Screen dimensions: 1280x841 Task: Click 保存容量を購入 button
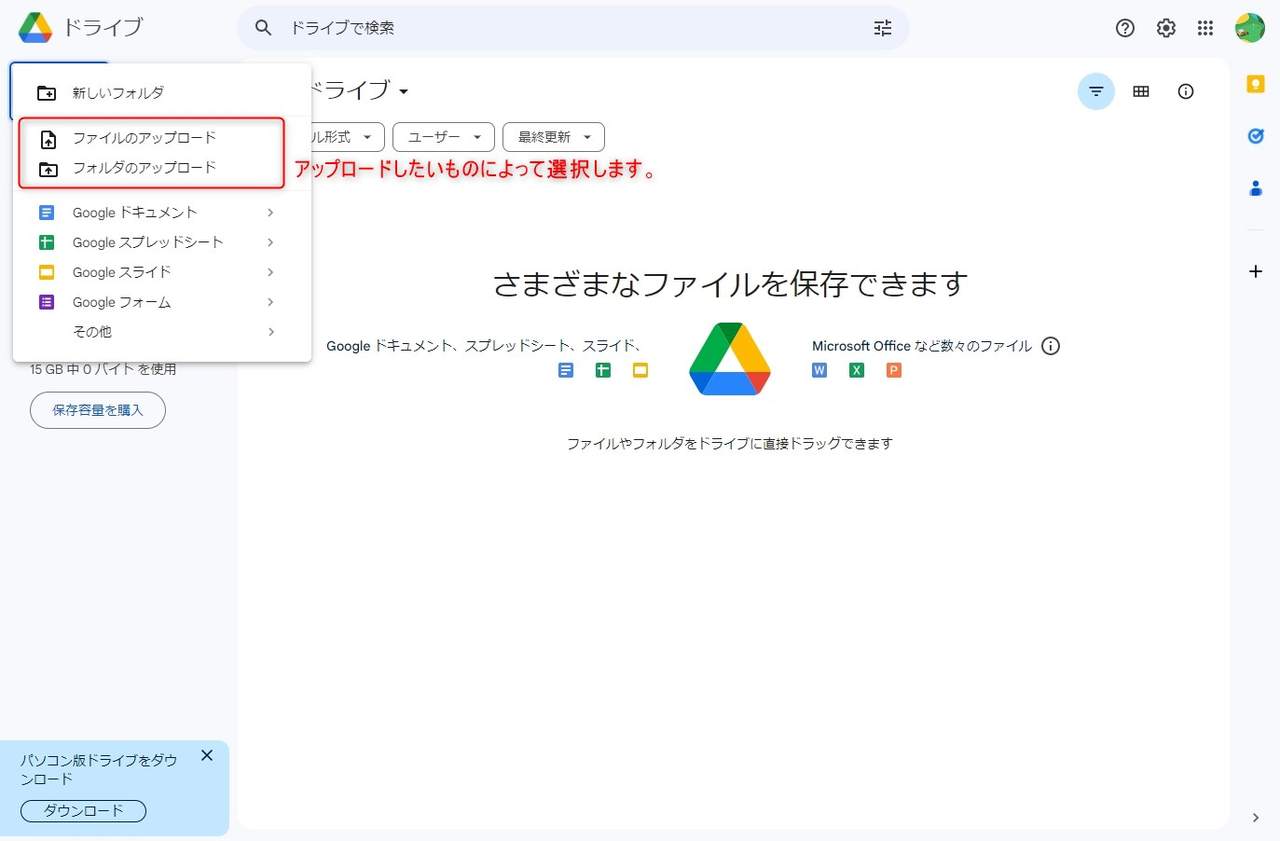coord(98,410)
